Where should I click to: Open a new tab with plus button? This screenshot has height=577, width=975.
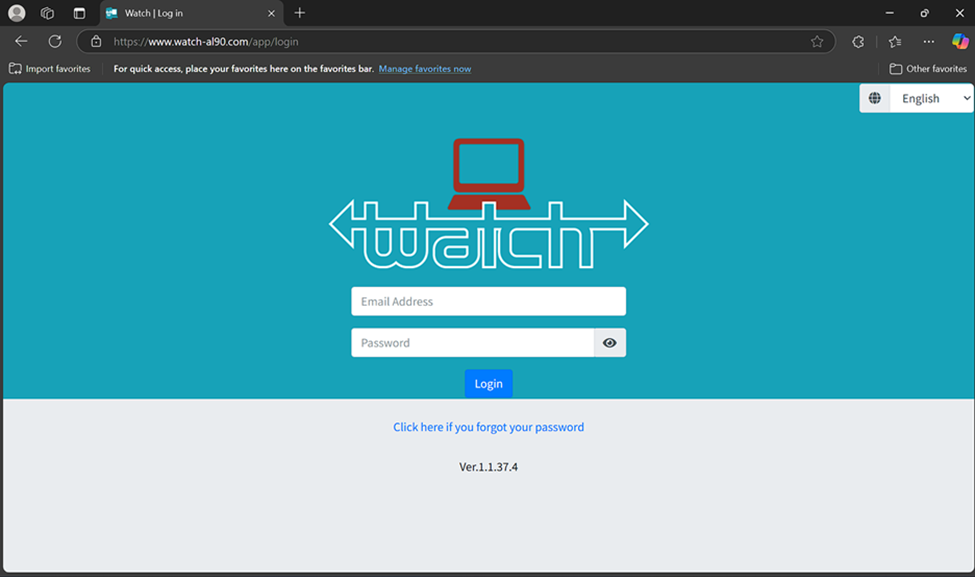coord(300,13)
